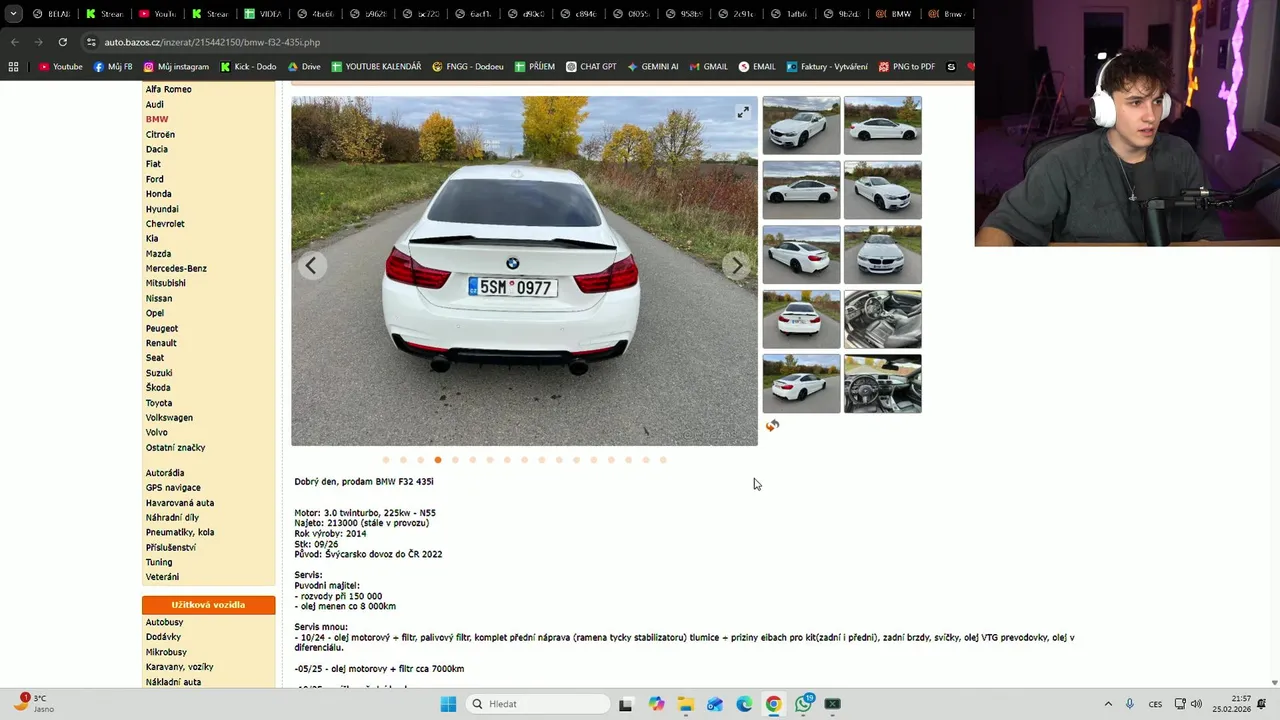Show hidden system tray icons

(1108, 704)
